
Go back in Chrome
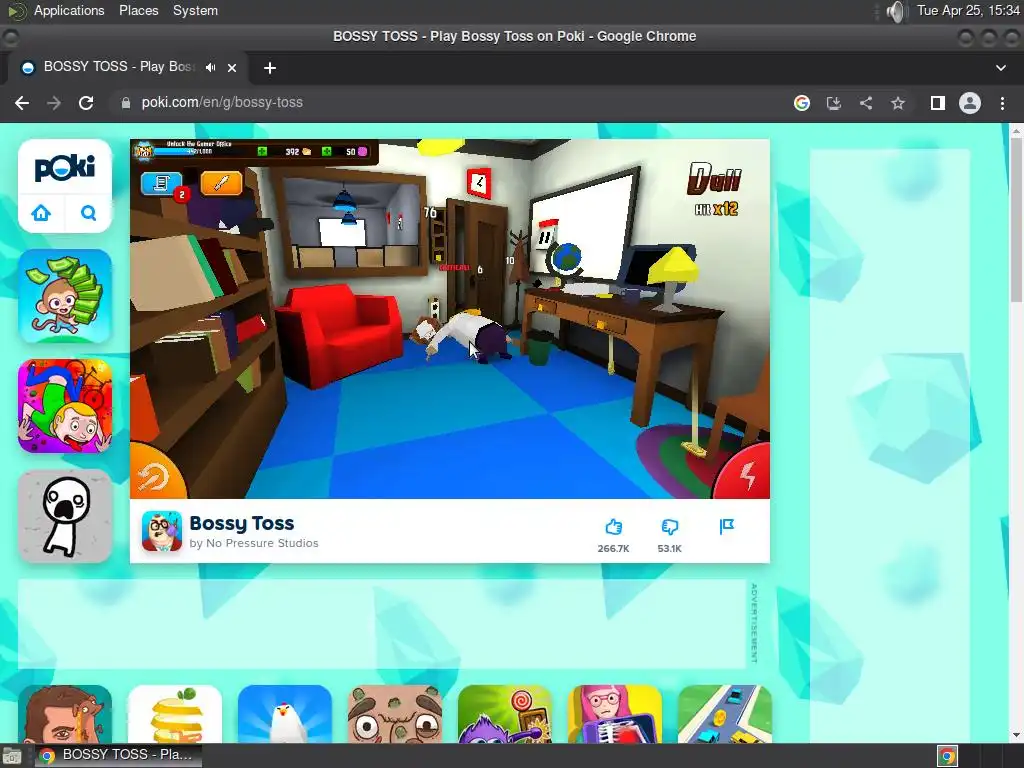point(22,103)
